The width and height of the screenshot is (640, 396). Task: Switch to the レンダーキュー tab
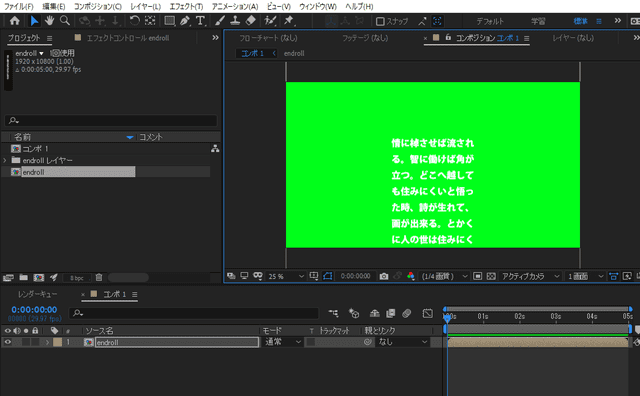tap(38, 294)
